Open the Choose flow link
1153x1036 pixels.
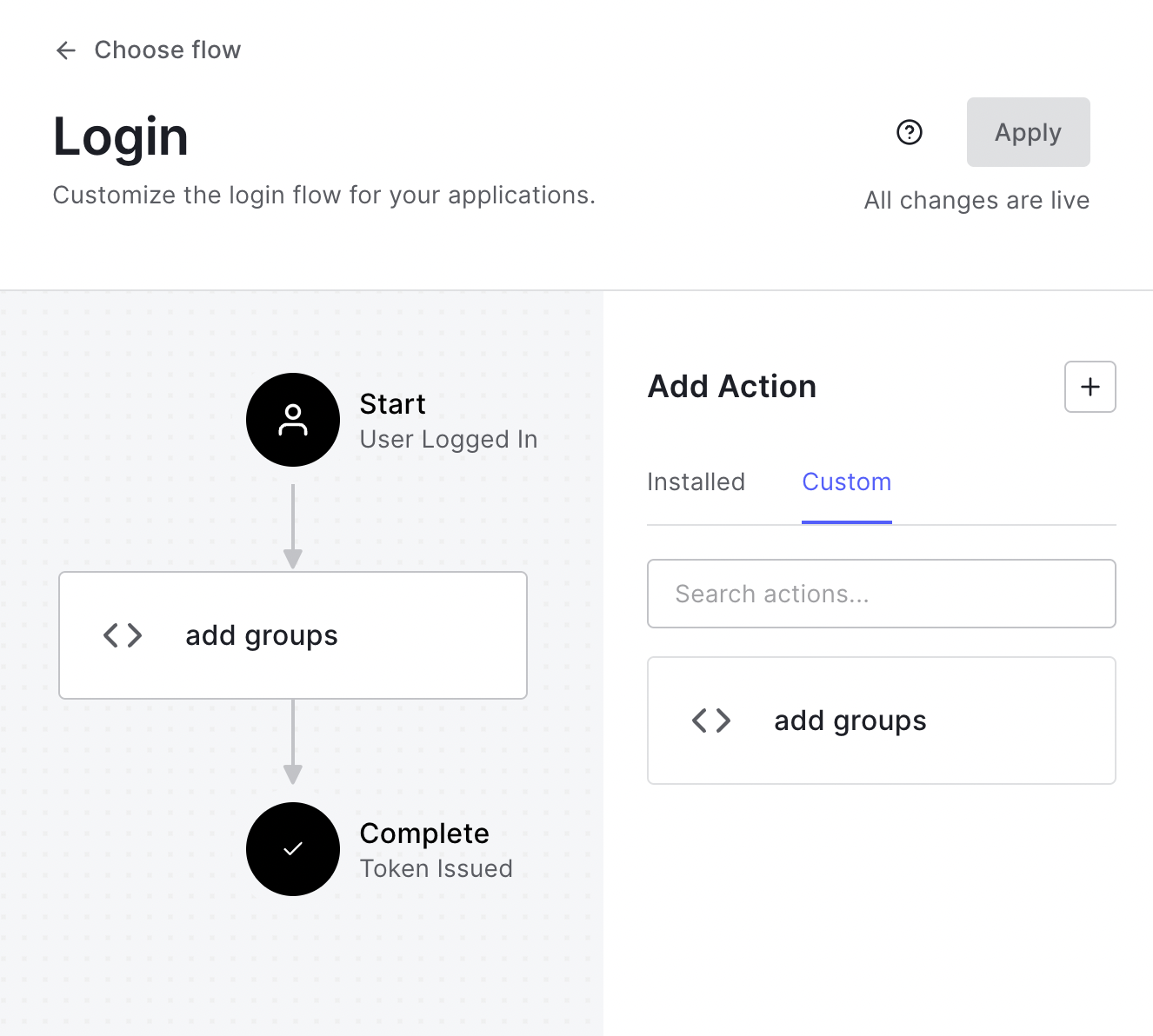pos(167,50)
